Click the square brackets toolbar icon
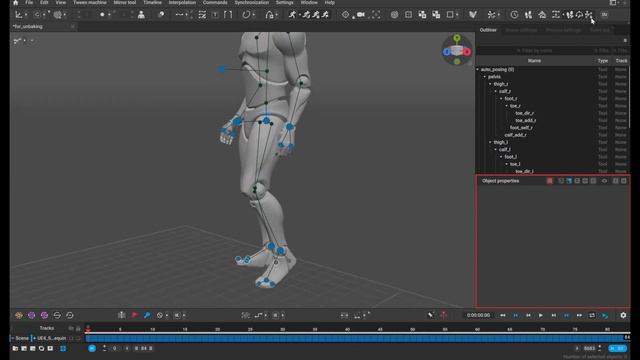 [228, 15]
